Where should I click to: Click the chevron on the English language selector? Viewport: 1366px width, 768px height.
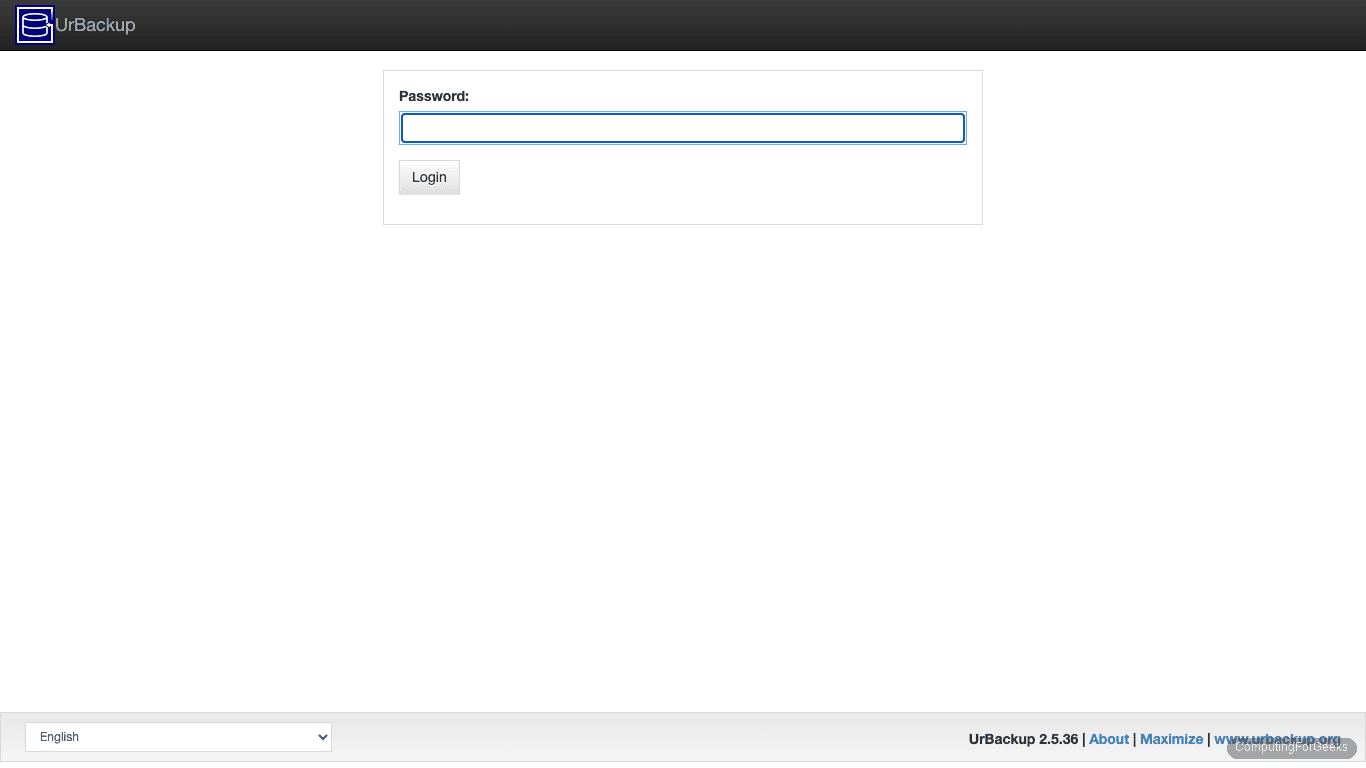point(318,737)
